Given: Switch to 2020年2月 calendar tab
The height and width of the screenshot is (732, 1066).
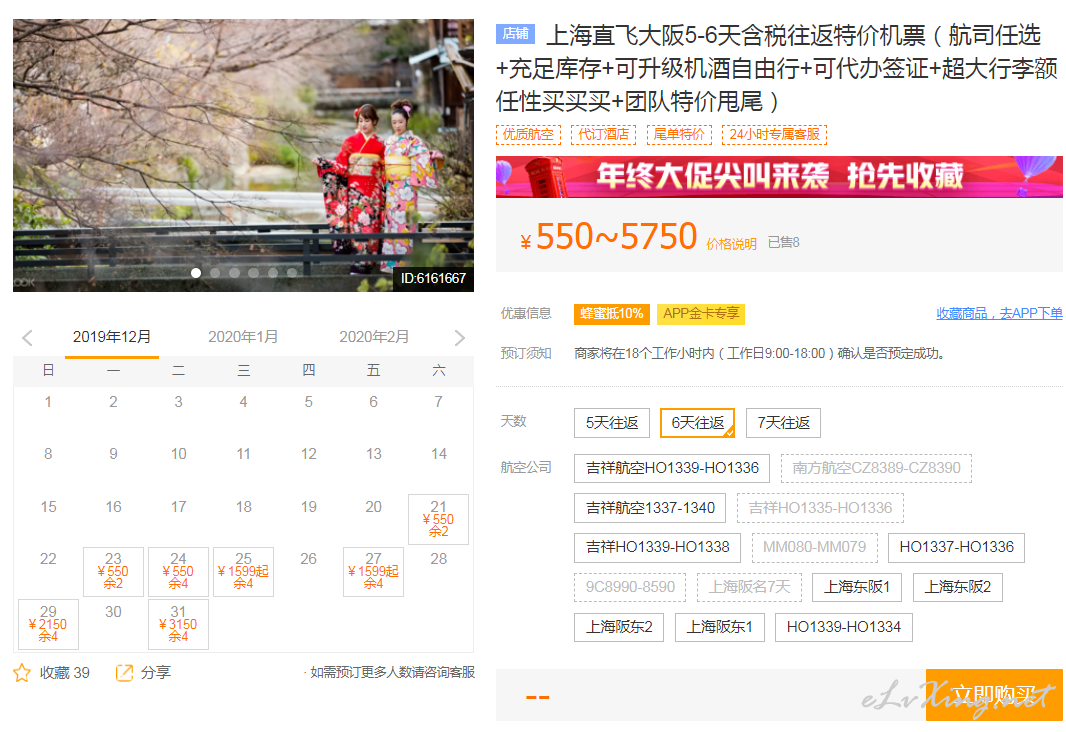Looking at the screenshot, I should point(374,337).
